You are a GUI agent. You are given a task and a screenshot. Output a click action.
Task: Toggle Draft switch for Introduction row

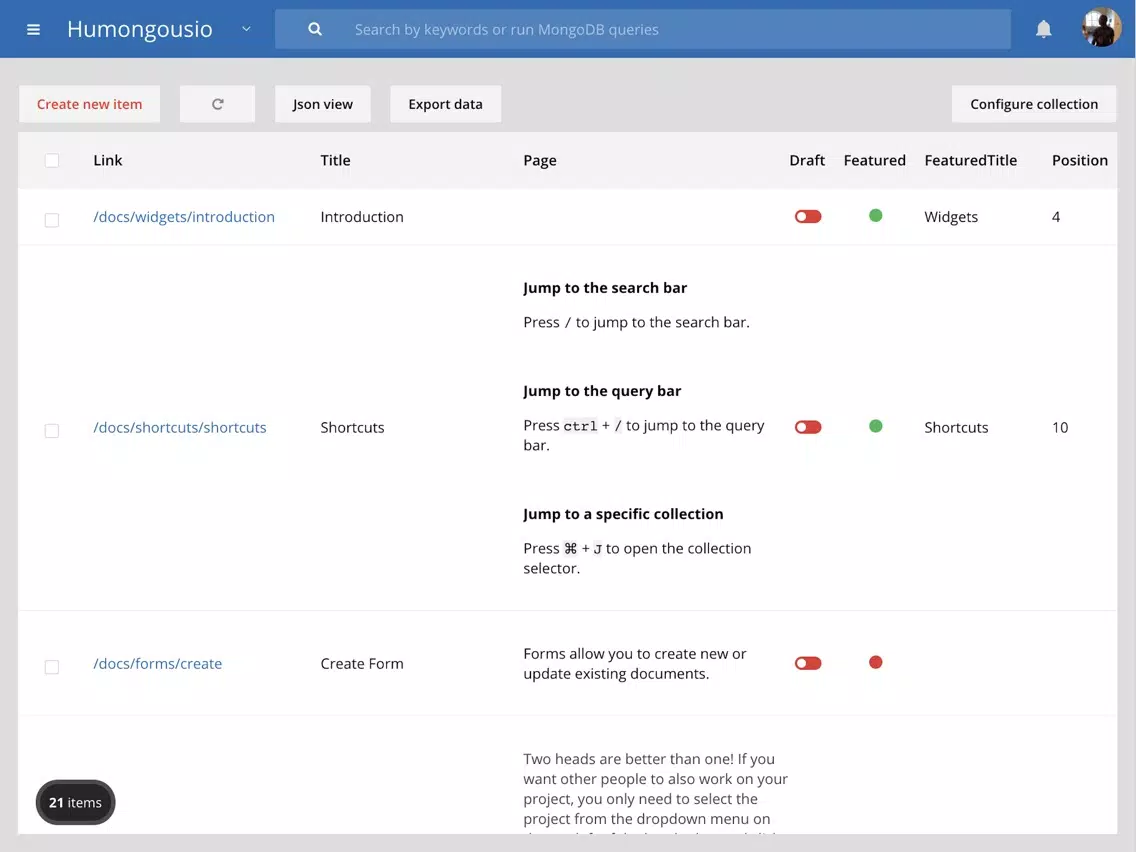click(x=807, y=217)
